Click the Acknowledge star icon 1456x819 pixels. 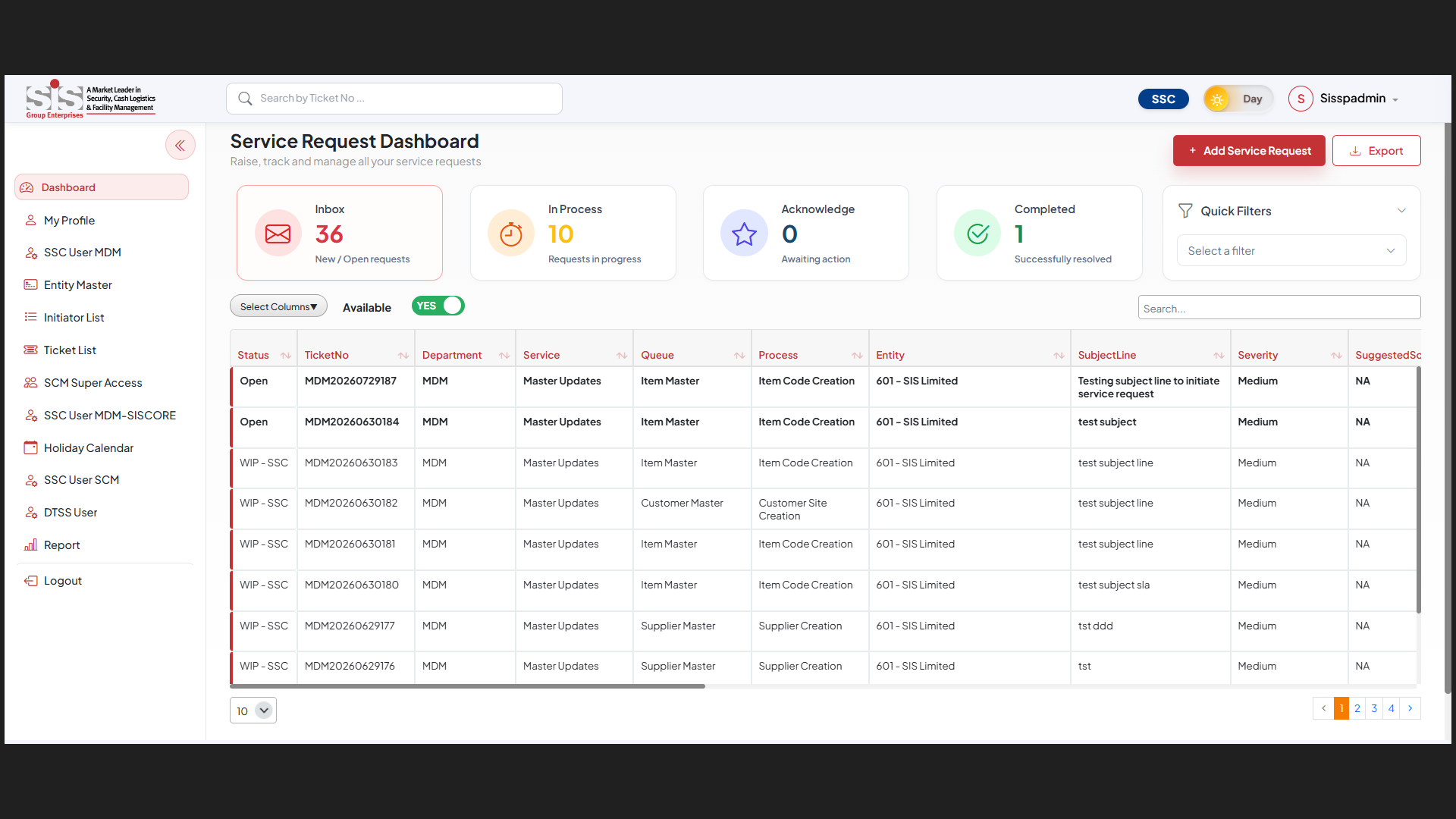(744, 234)
